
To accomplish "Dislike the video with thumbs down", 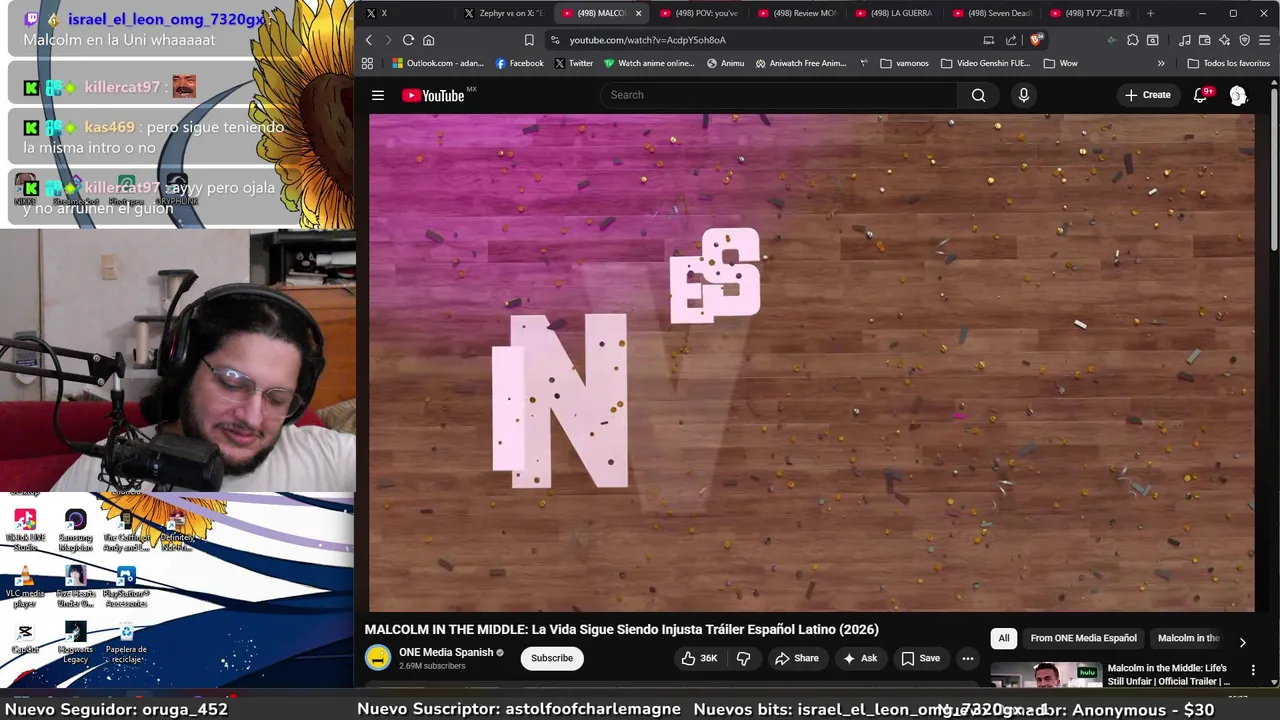I will [x=743, y=658].
